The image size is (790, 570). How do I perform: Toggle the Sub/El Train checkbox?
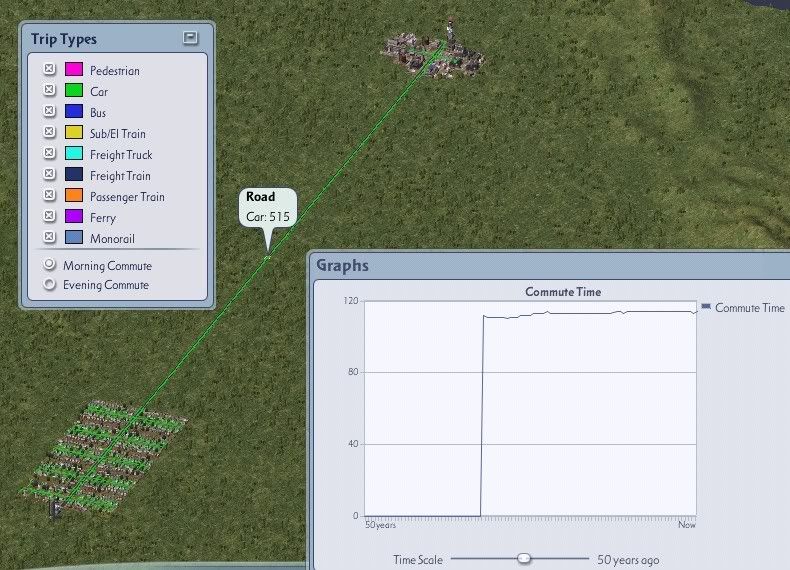(49, 132)
